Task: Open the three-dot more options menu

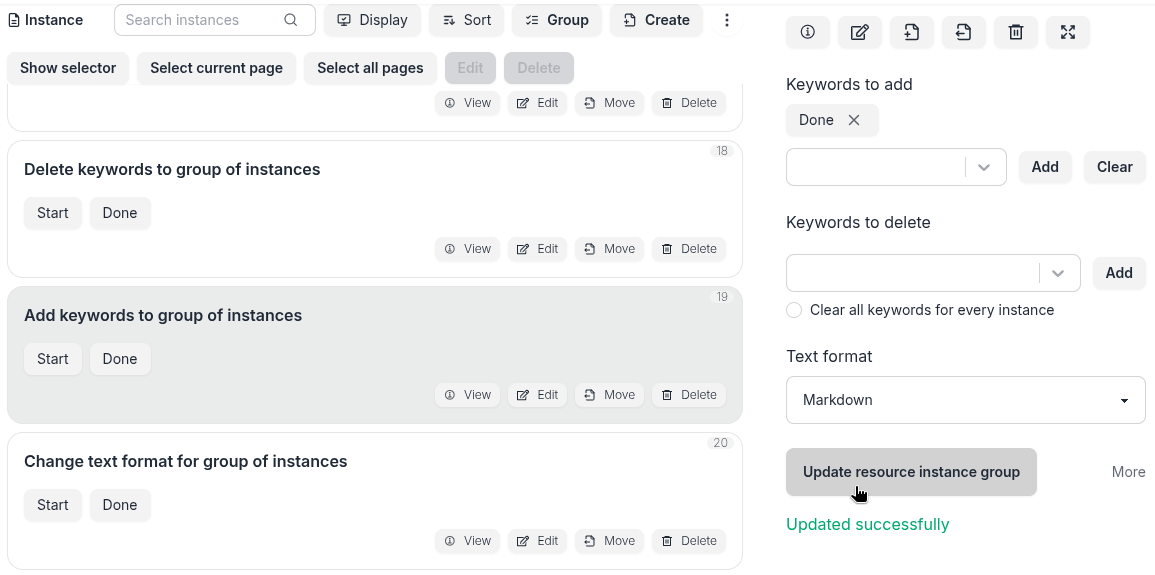Action: point(727,20)
